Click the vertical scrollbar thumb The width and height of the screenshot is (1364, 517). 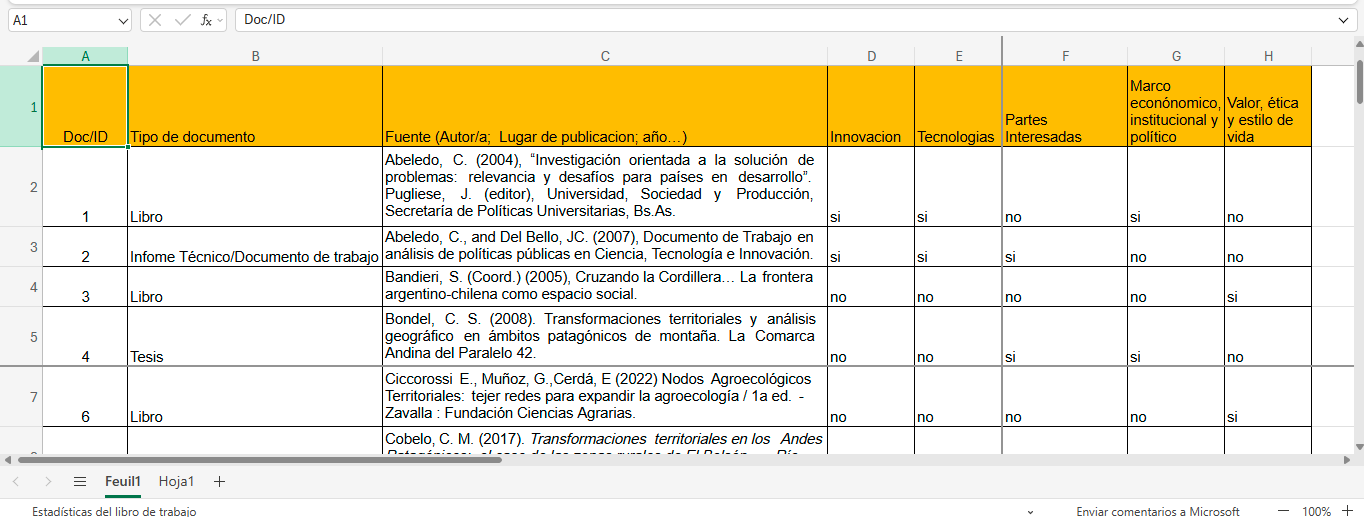(x=1359, y=81)
